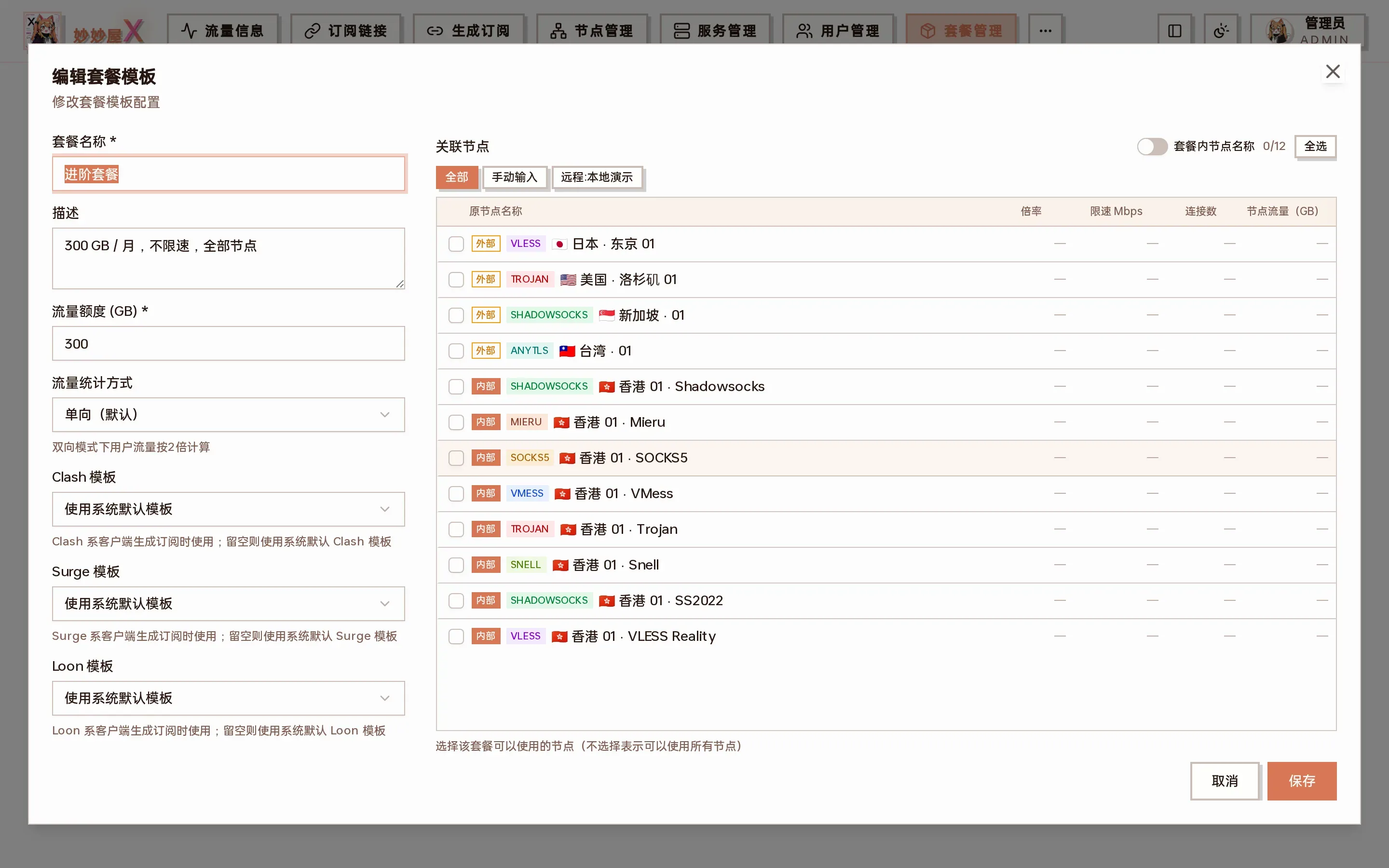
Task: Click the admin profile avatar
Action: coord(1280,31)
